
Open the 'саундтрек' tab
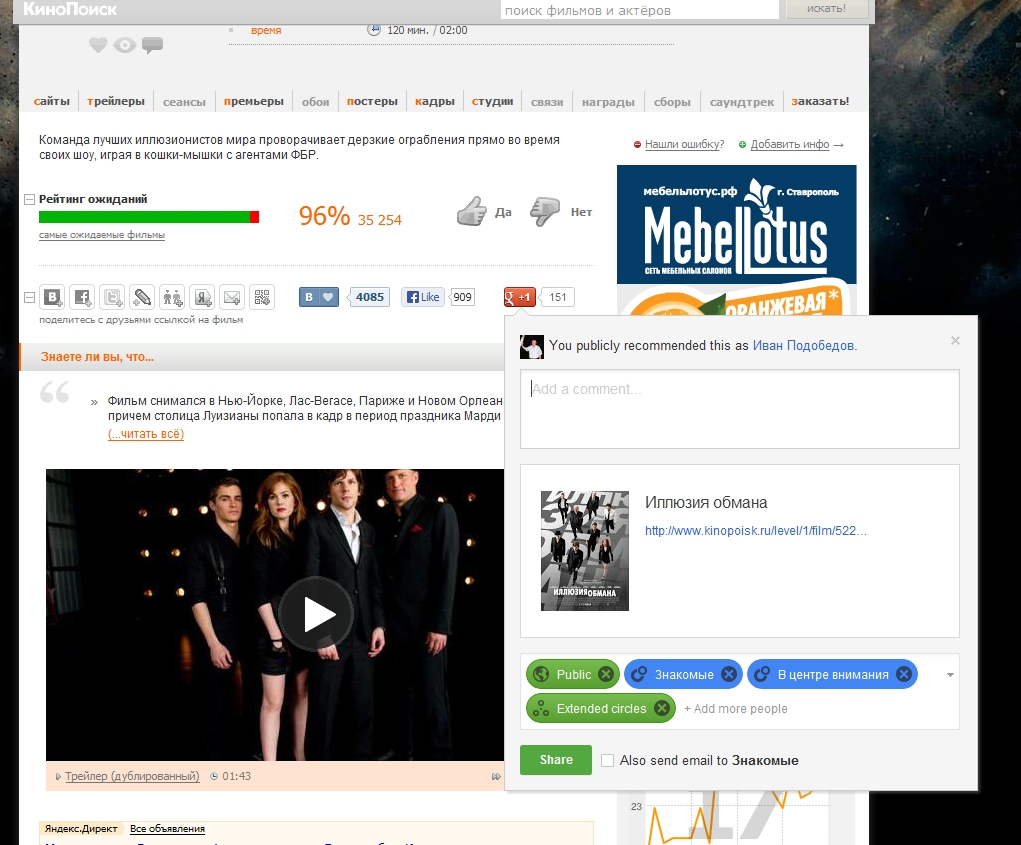tap(742, 102)
